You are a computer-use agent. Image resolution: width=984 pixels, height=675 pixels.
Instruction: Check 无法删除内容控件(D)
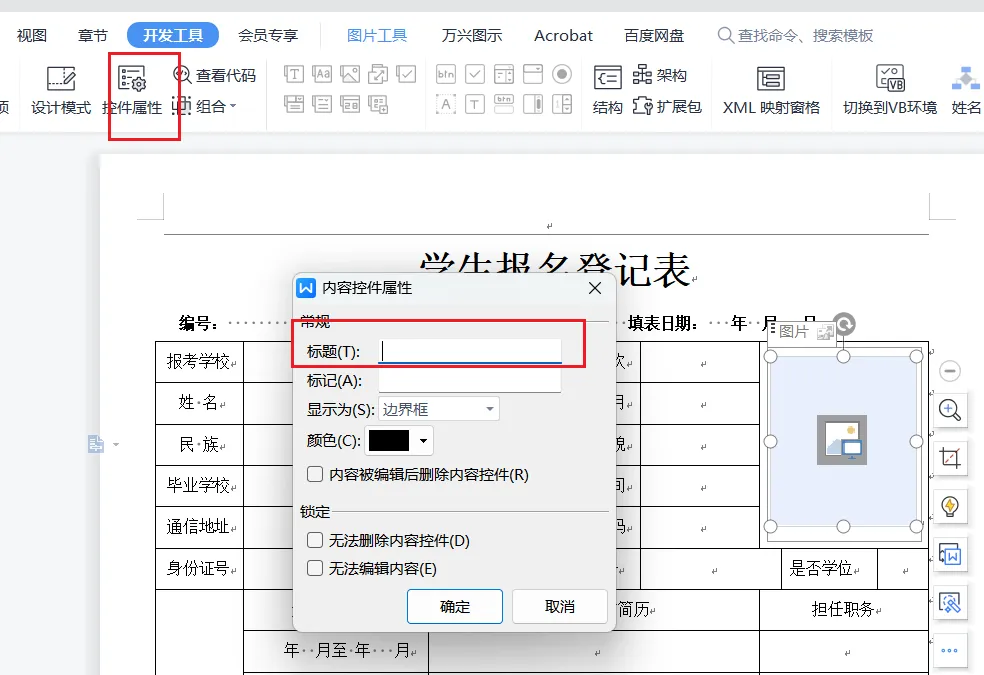(315, 539)
